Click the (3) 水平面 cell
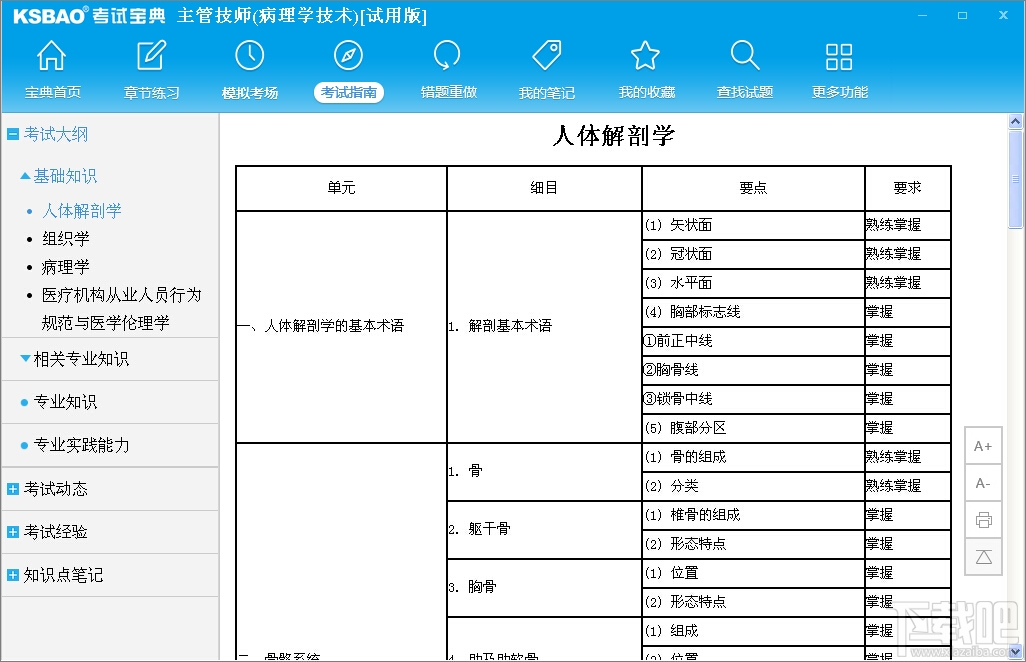 (753, 283)
